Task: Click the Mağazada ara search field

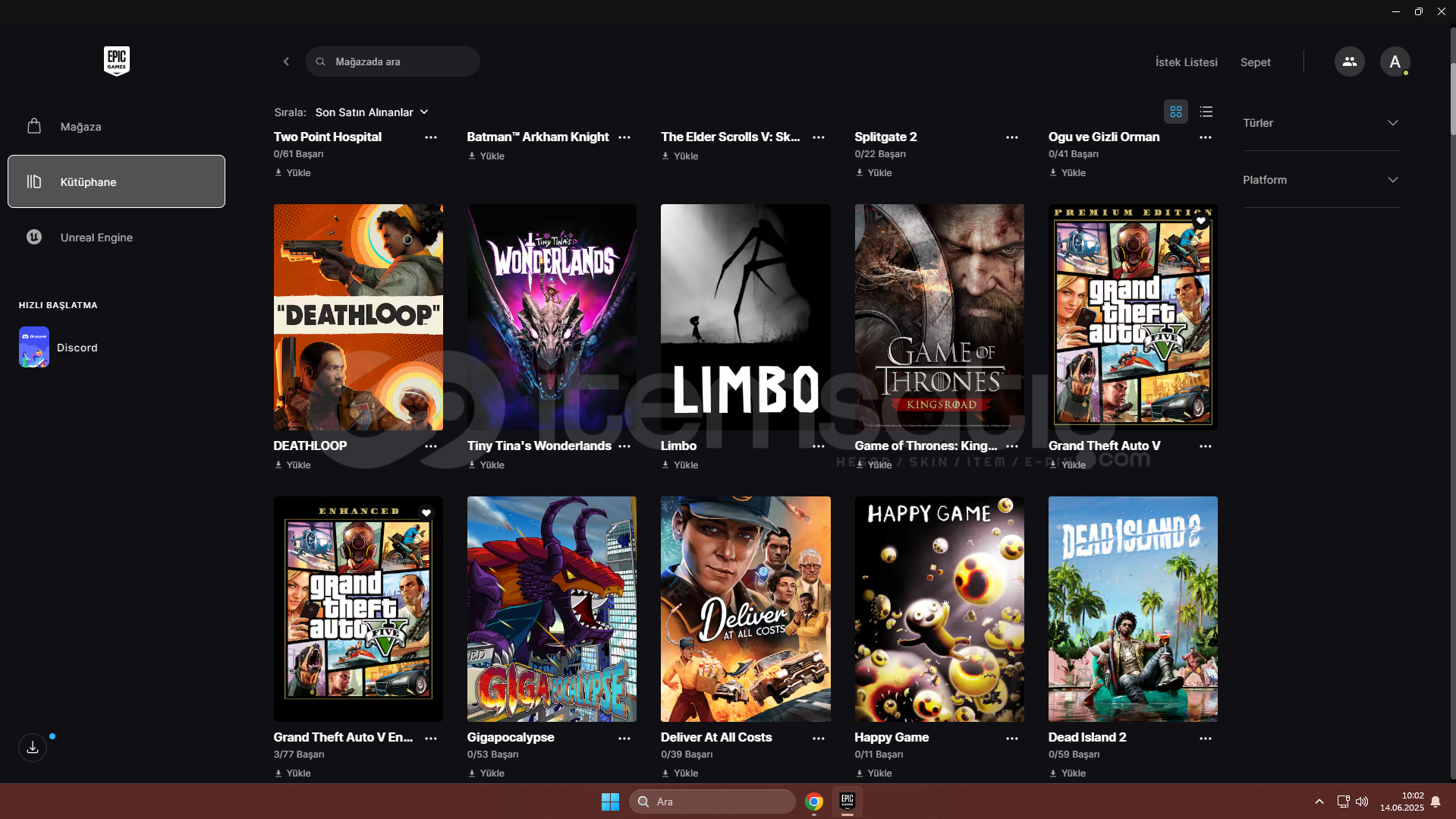Action: pyautogui.click(x=393, y=61)
